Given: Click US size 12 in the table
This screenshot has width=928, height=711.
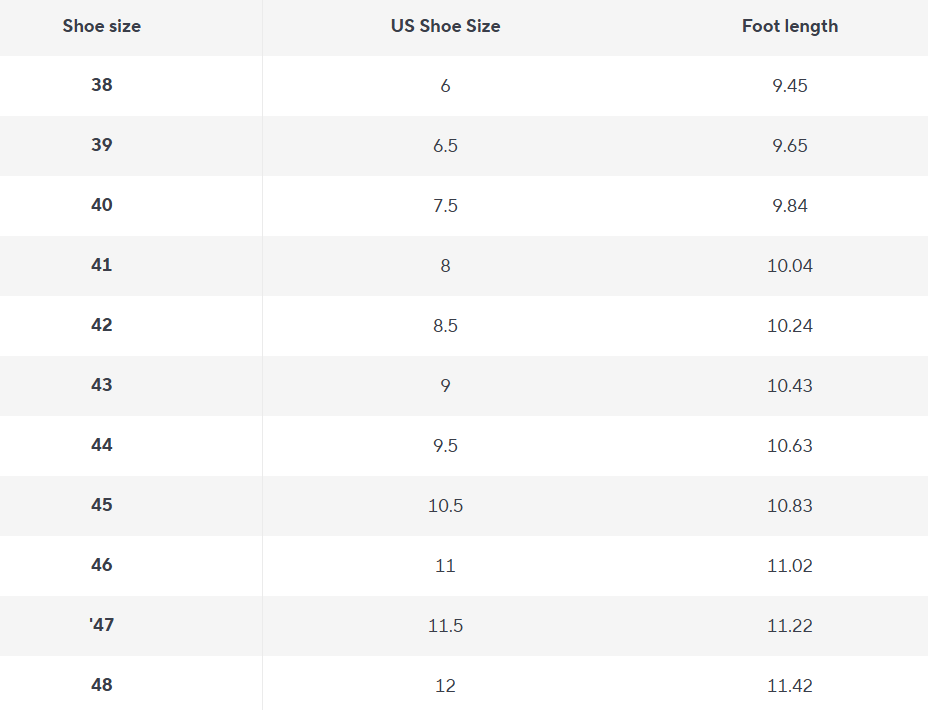Looking at the screenshot, I should pos(445,685).
